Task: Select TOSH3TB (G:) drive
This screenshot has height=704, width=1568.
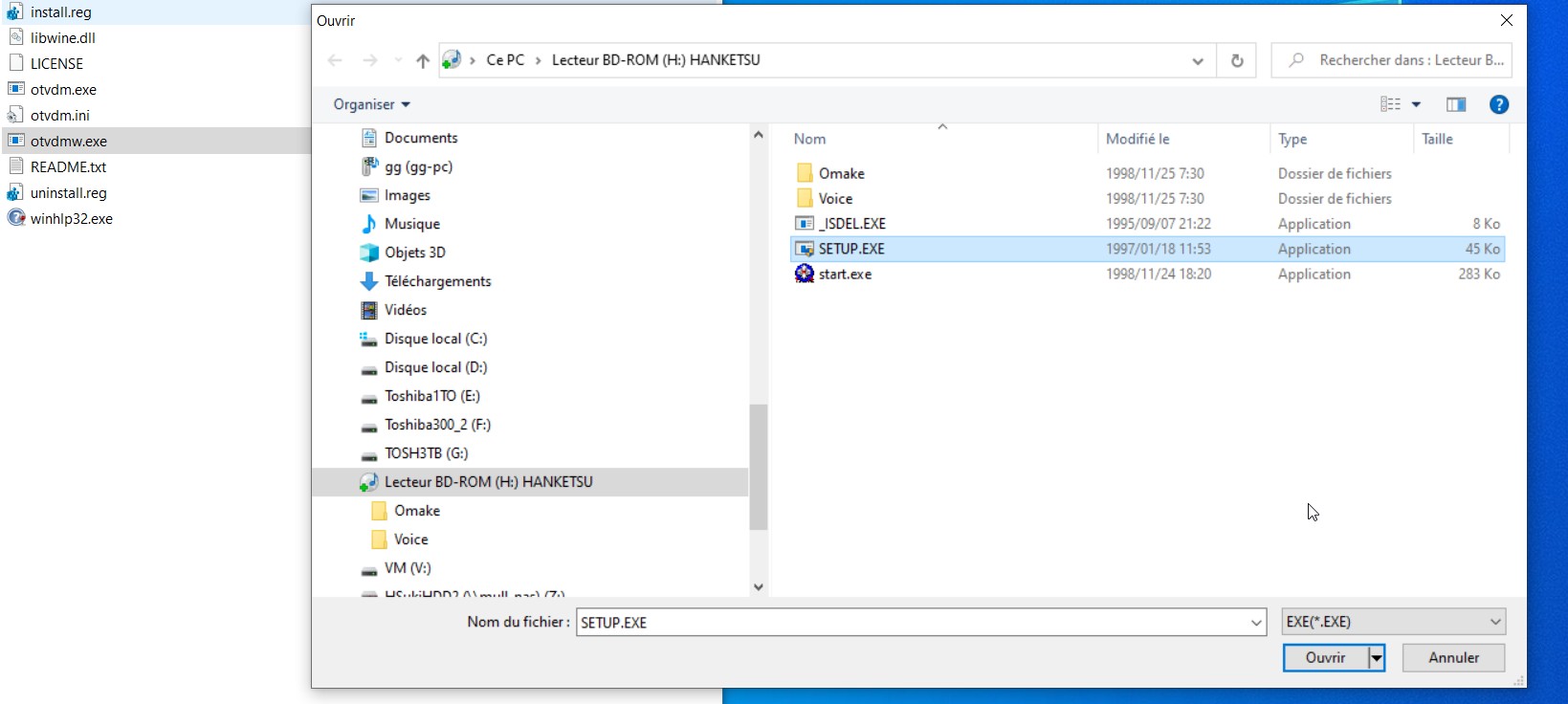Action: (x=426, y=453)
